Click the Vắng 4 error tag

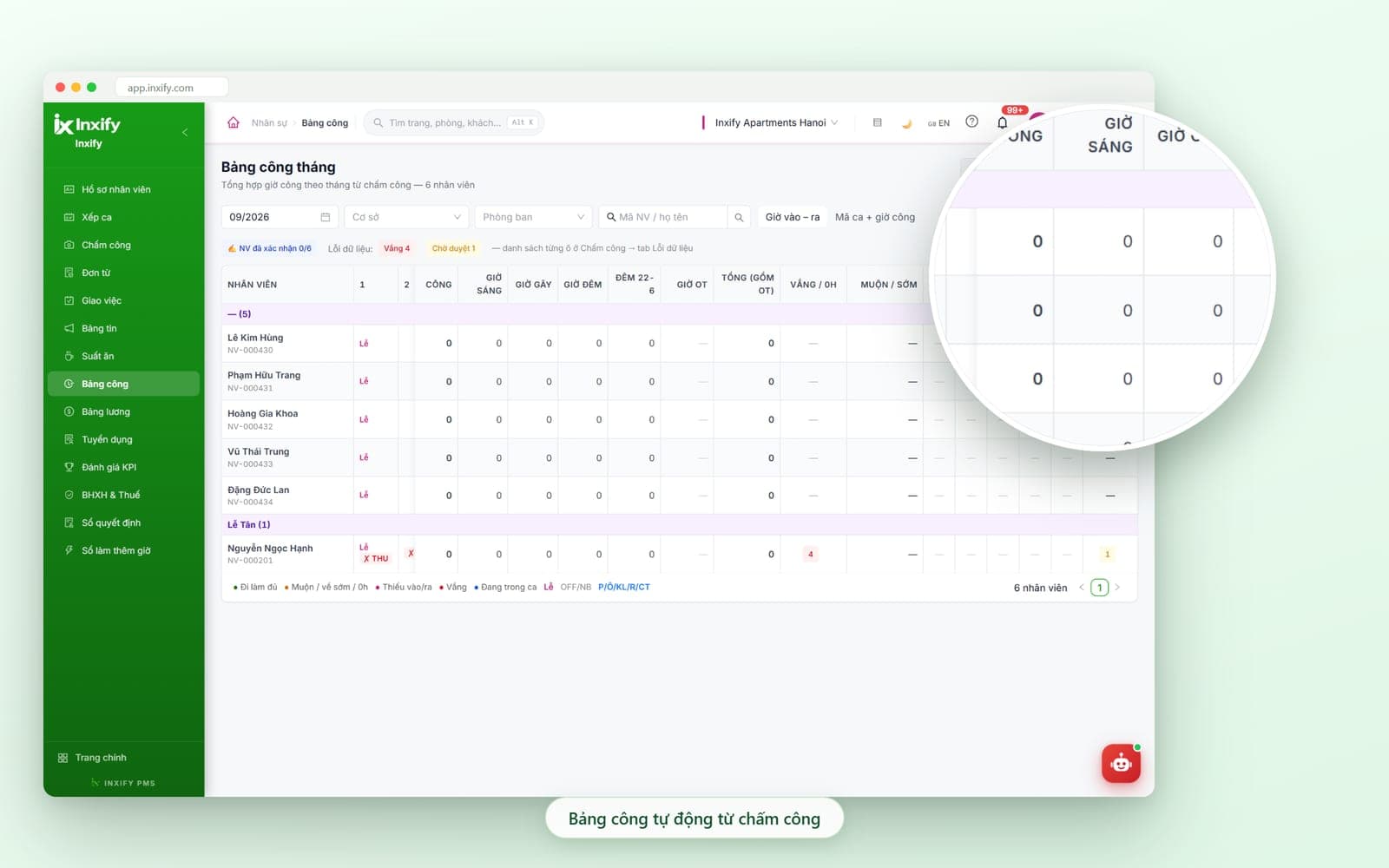coord(397,248)
